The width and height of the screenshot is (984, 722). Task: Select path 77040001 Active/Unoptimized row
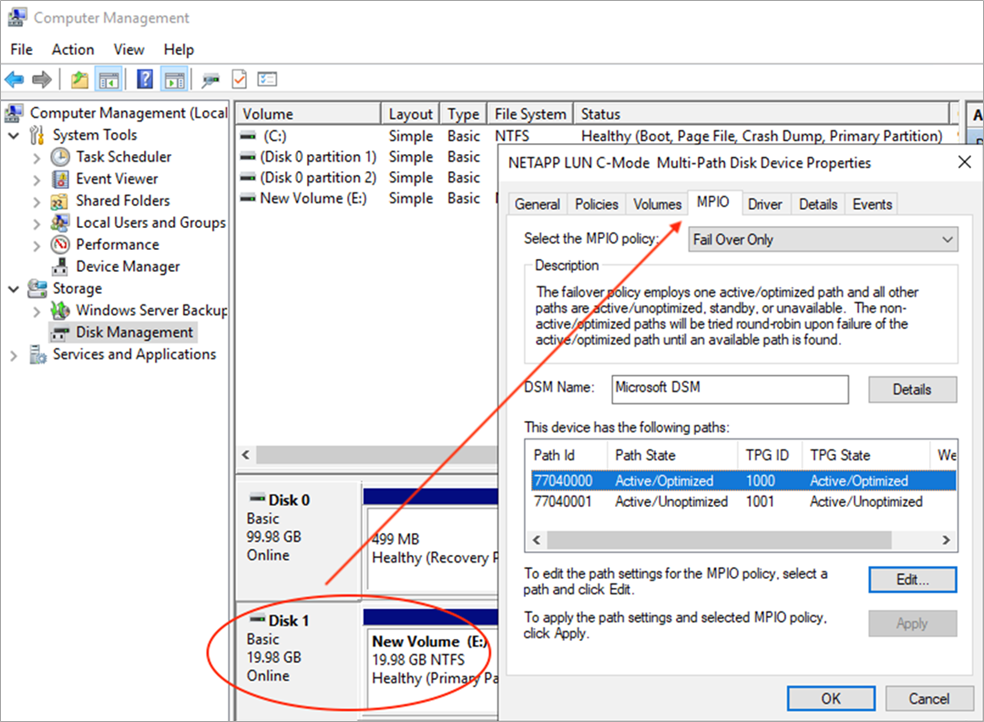tap(743, 502)
